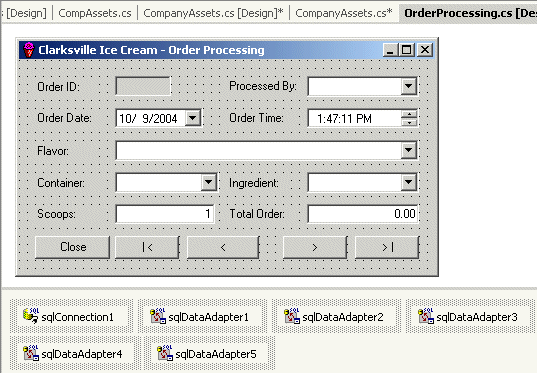
Task: Click the designed form's minimize button
Action: 390,50
